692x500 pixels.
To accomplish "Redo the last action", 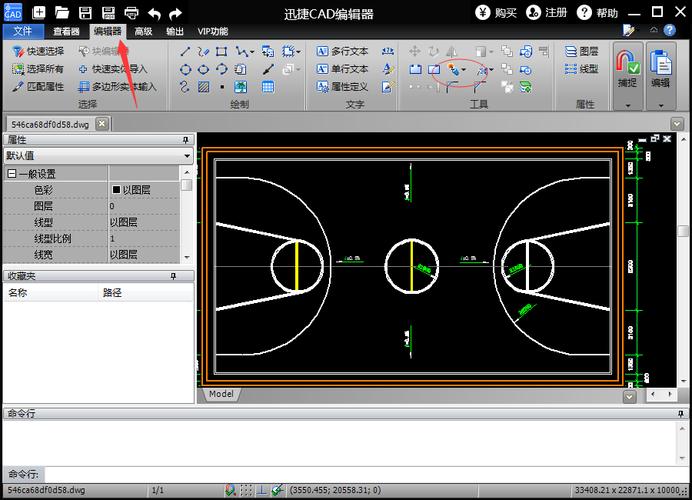I will [176, 13].
